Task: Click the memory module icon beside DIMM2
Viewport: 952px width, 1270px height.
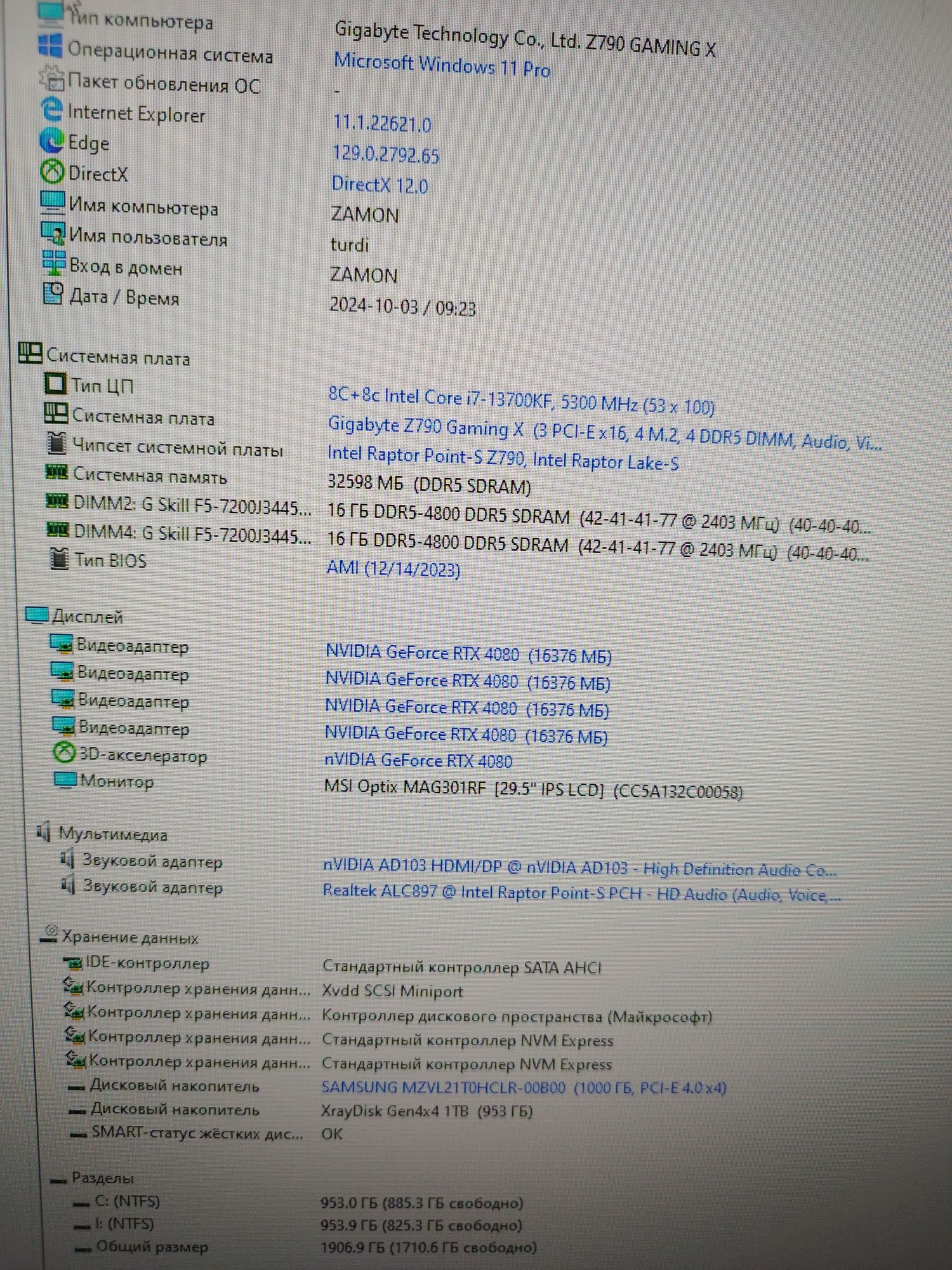Action: pos(57,502)
